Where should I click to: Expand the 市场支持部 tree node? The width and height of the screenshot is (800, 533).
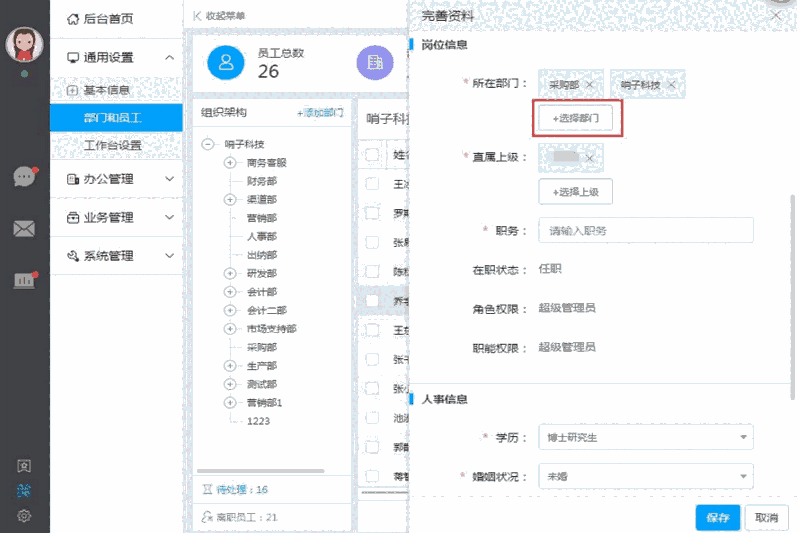230,328
